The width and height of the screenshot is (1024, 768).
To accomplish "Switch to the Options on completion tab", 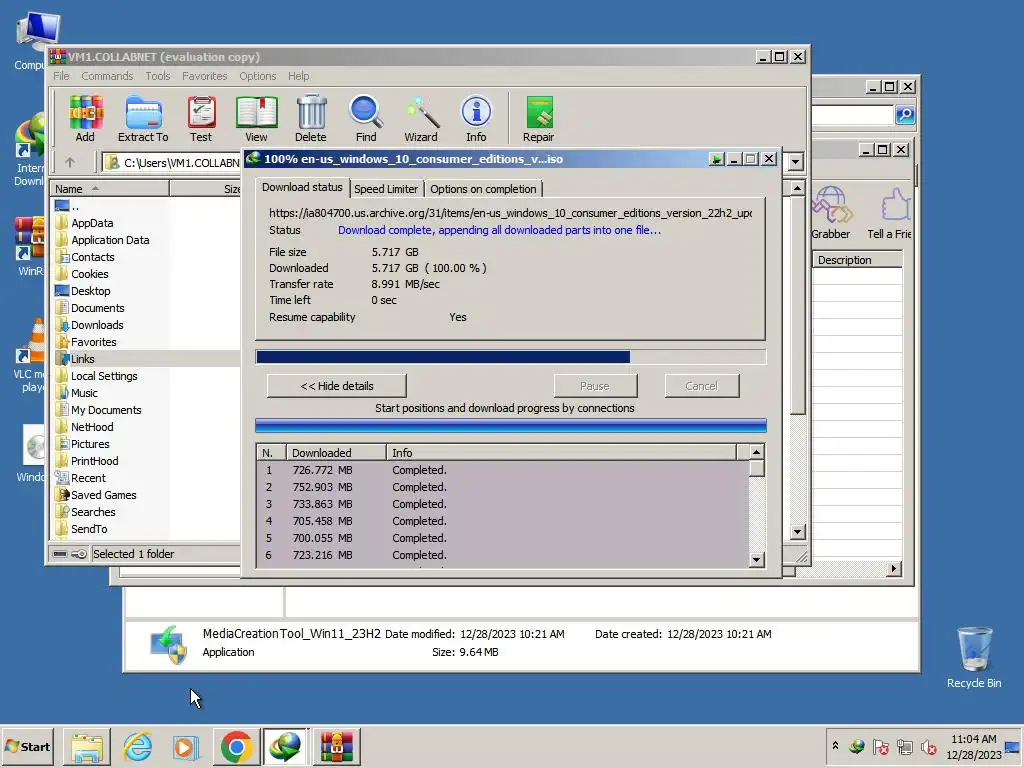I will click(x=483, y=189).
